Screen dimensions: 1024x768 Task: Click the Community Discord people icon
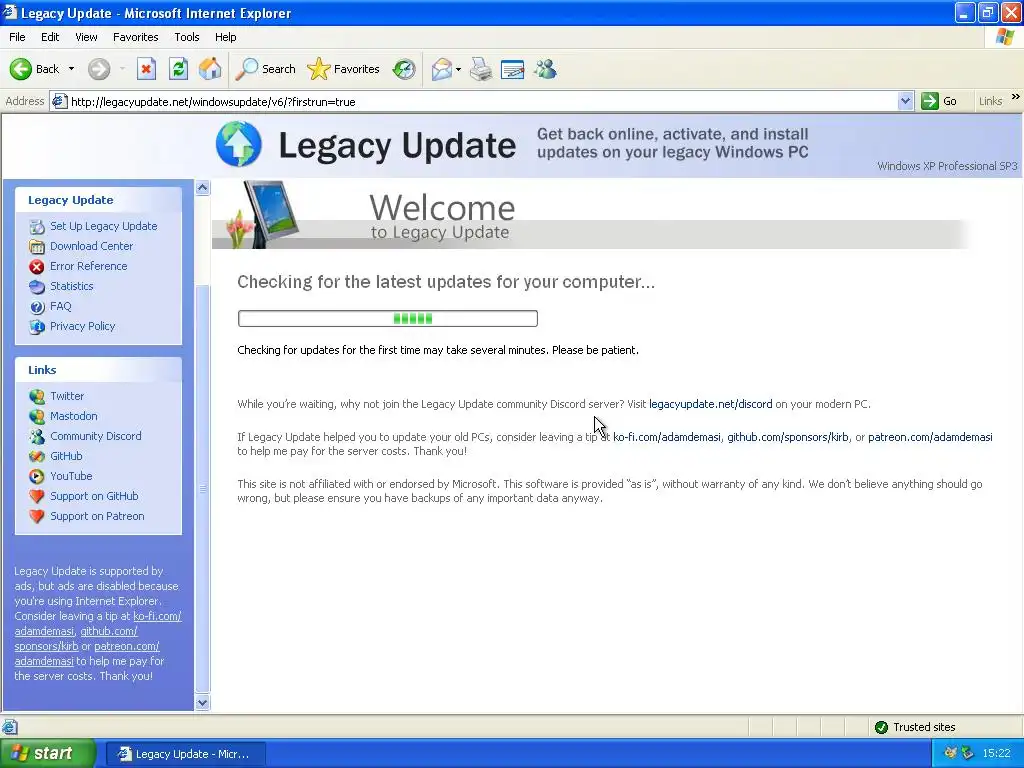click(37, 436)
